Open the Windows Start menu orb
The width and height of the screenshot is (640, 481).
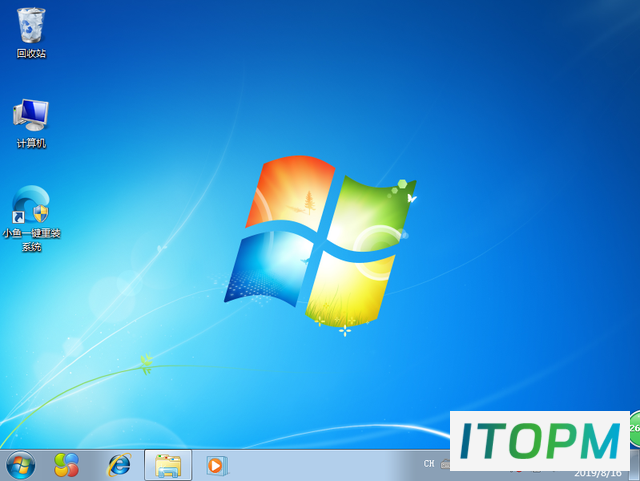20,465
